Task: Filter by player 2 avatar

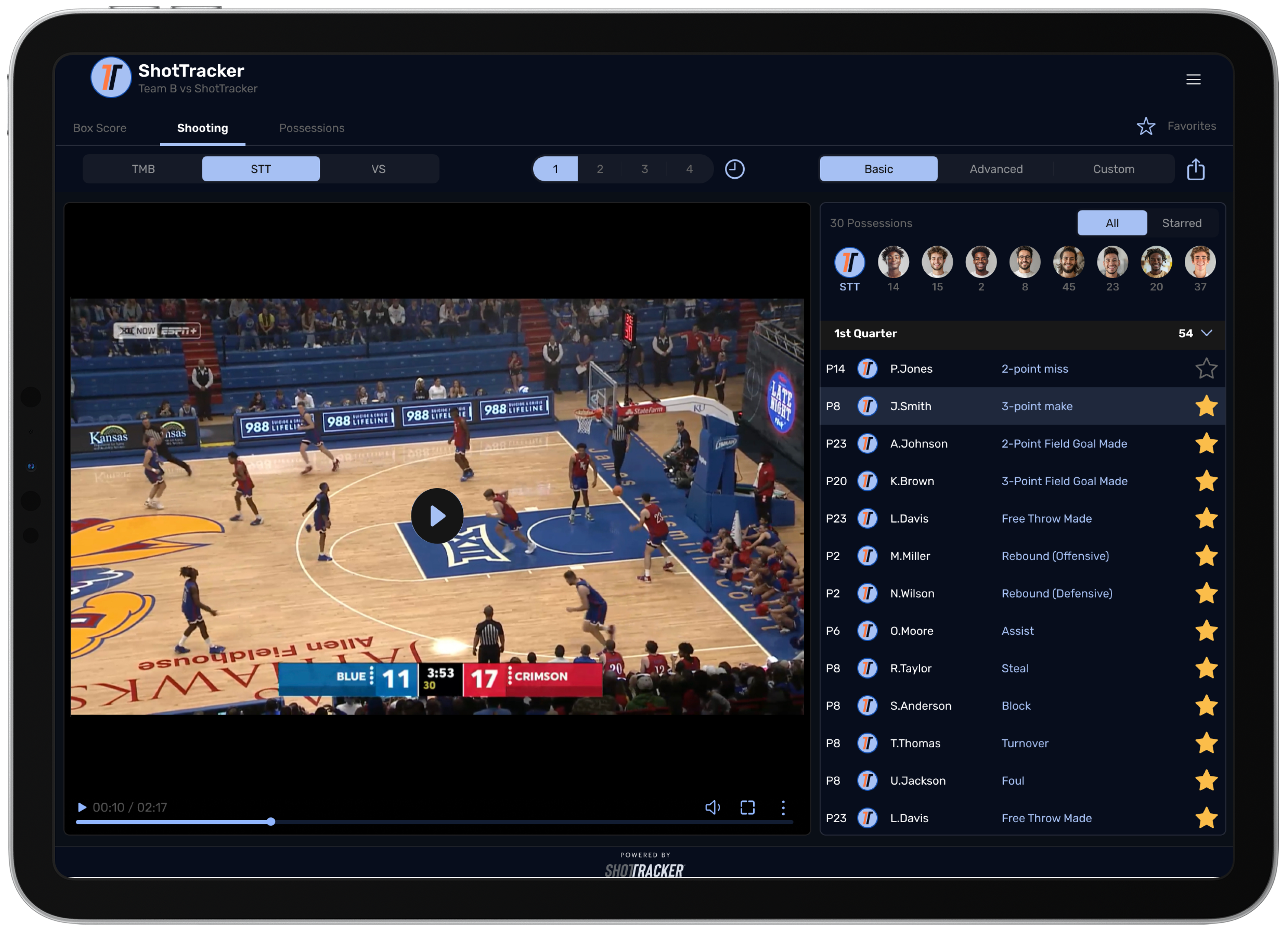Action: (x=981, y=262)
